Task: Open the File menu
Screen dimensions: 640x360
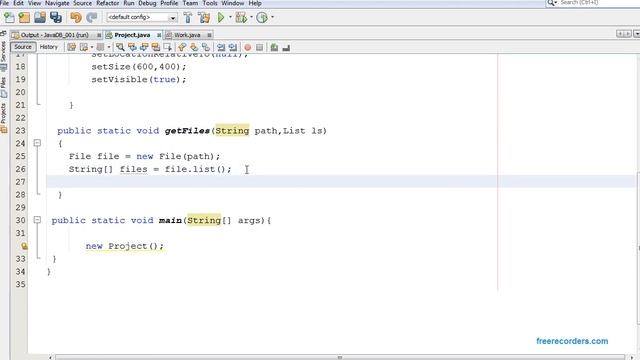Action: click(4, 3)
